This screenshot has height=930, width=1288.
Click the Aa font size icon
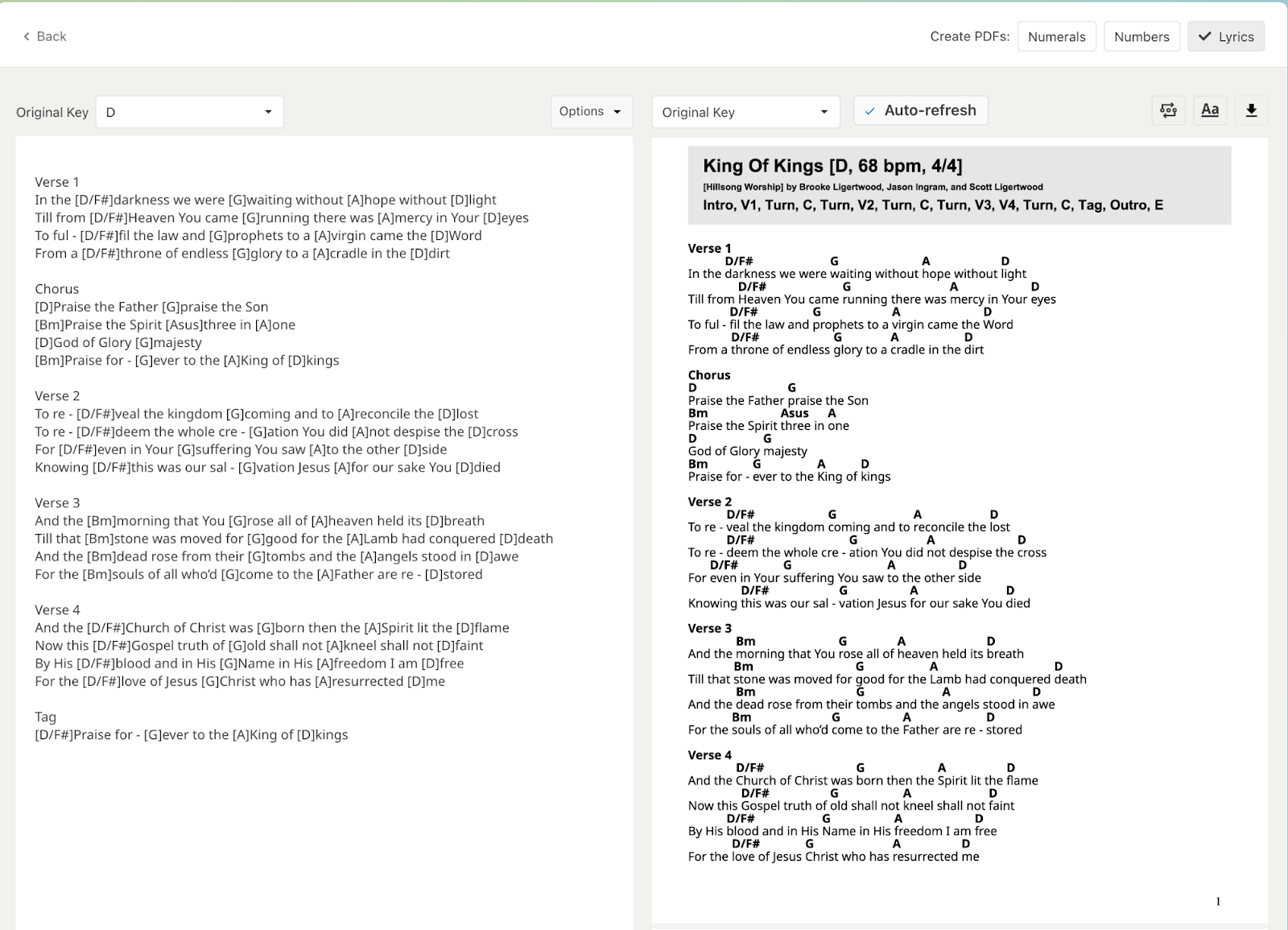coord(1210,110)
